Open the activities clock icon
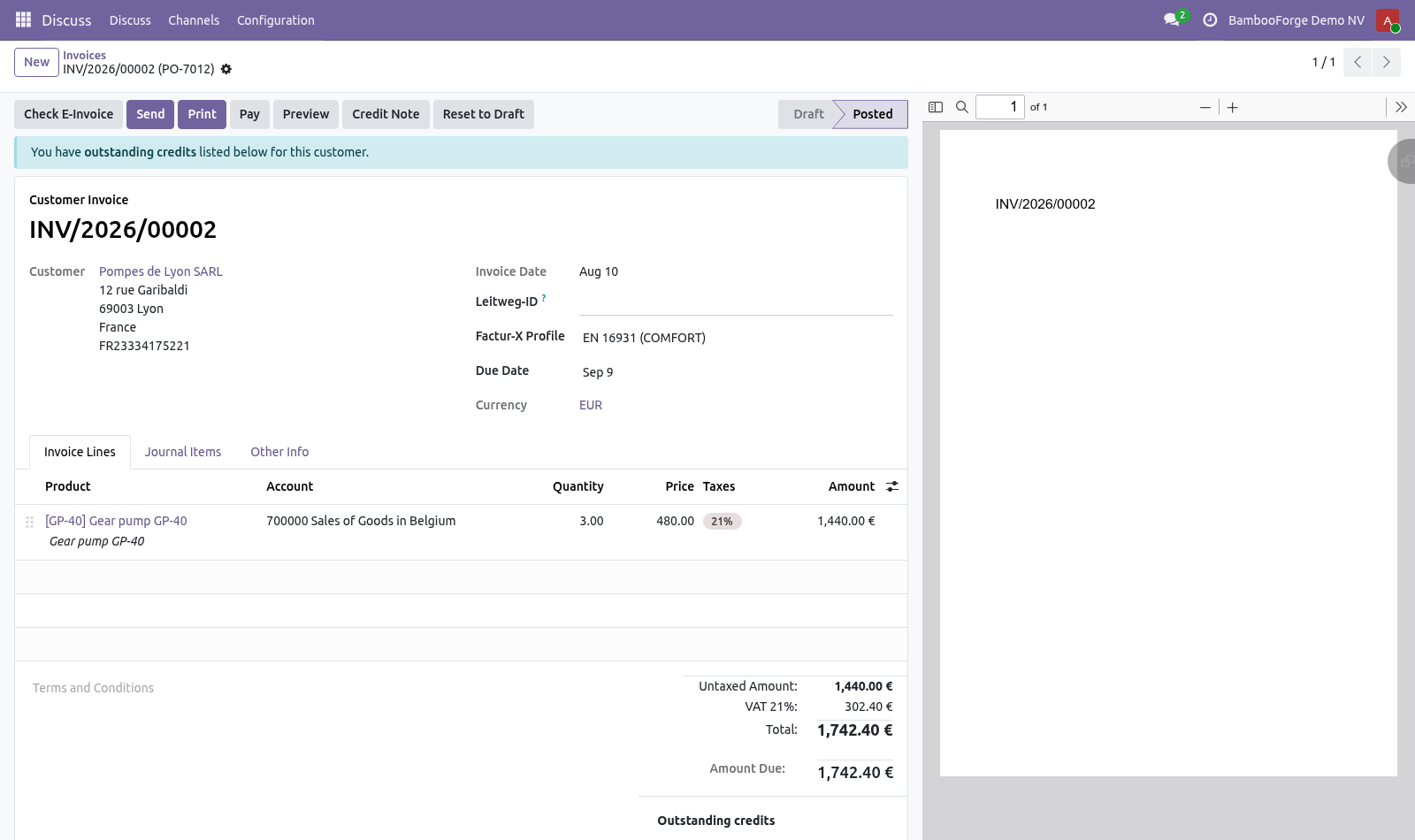 coord(1210,19)
